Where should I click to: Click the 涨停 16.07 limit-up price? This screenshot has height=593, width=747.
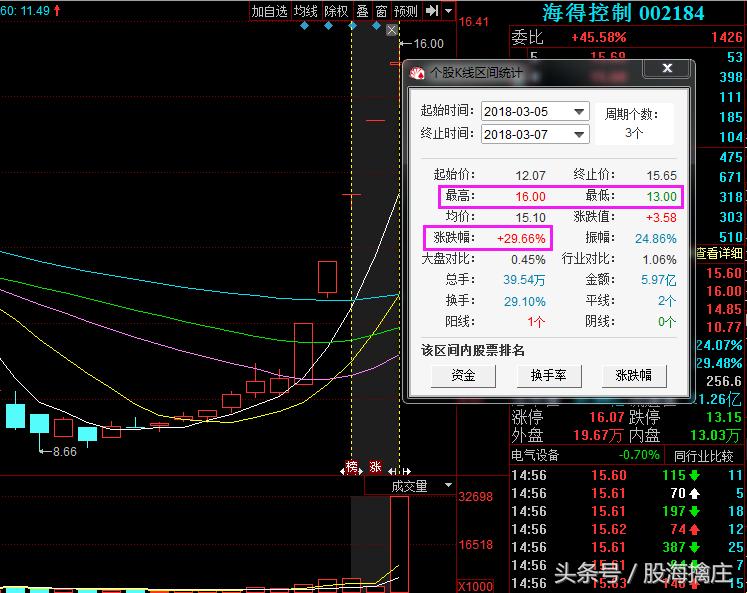click(x=606, y=417)
